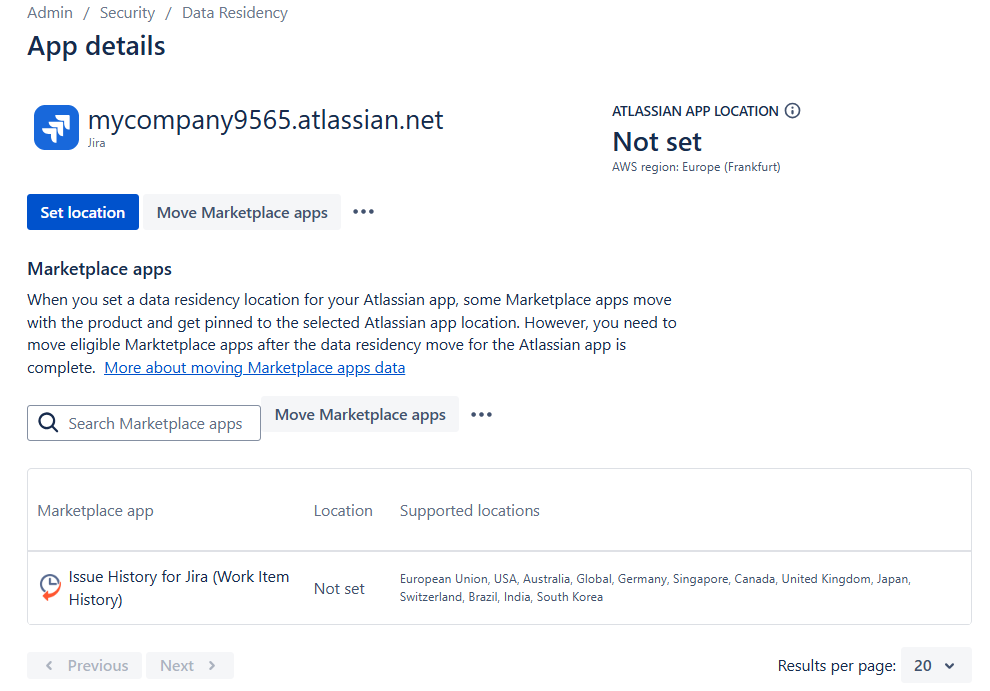Click the Jira logo icon
The image size is (990, 691).
click(56, 128)
